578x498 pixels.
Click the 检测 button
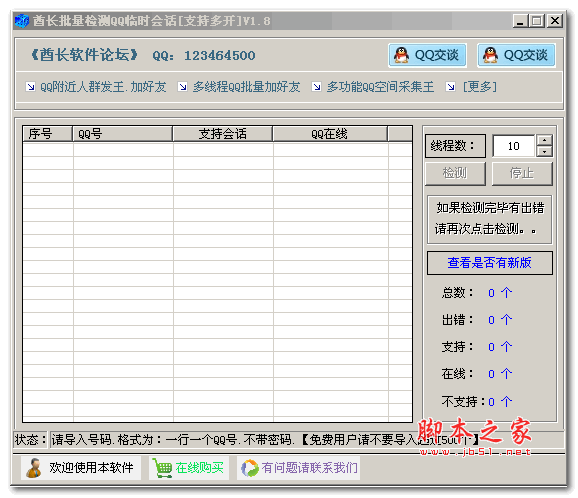click(455, 173)
